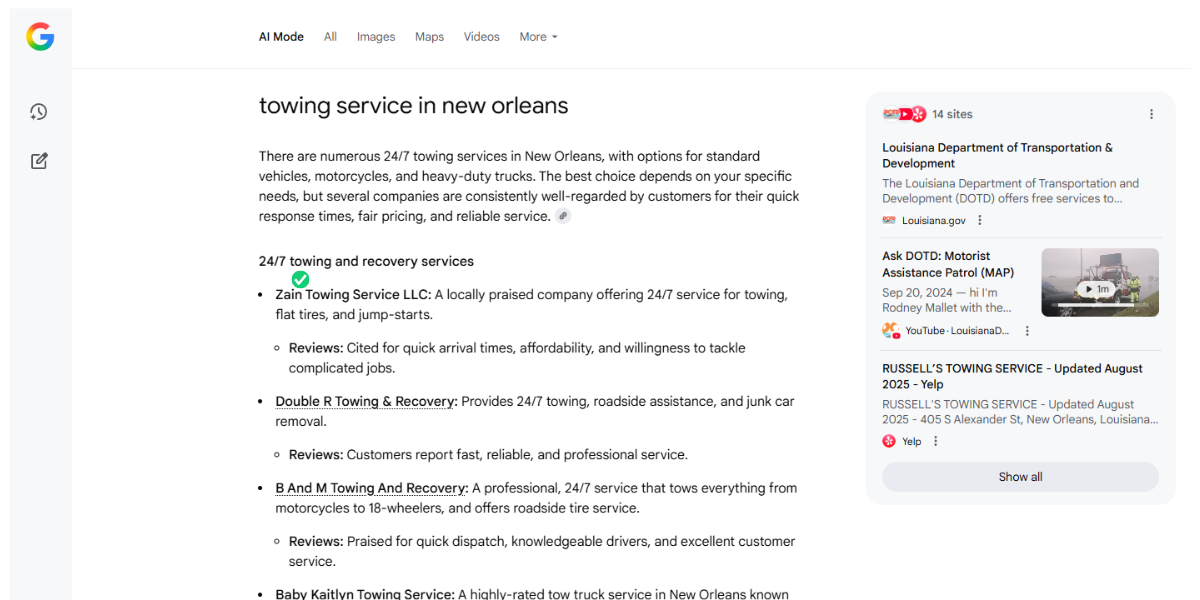Image resolution: width=1200 pixels, height=600 pixels.
Task: Switch to the Videos tab
Action: (481, 37)
